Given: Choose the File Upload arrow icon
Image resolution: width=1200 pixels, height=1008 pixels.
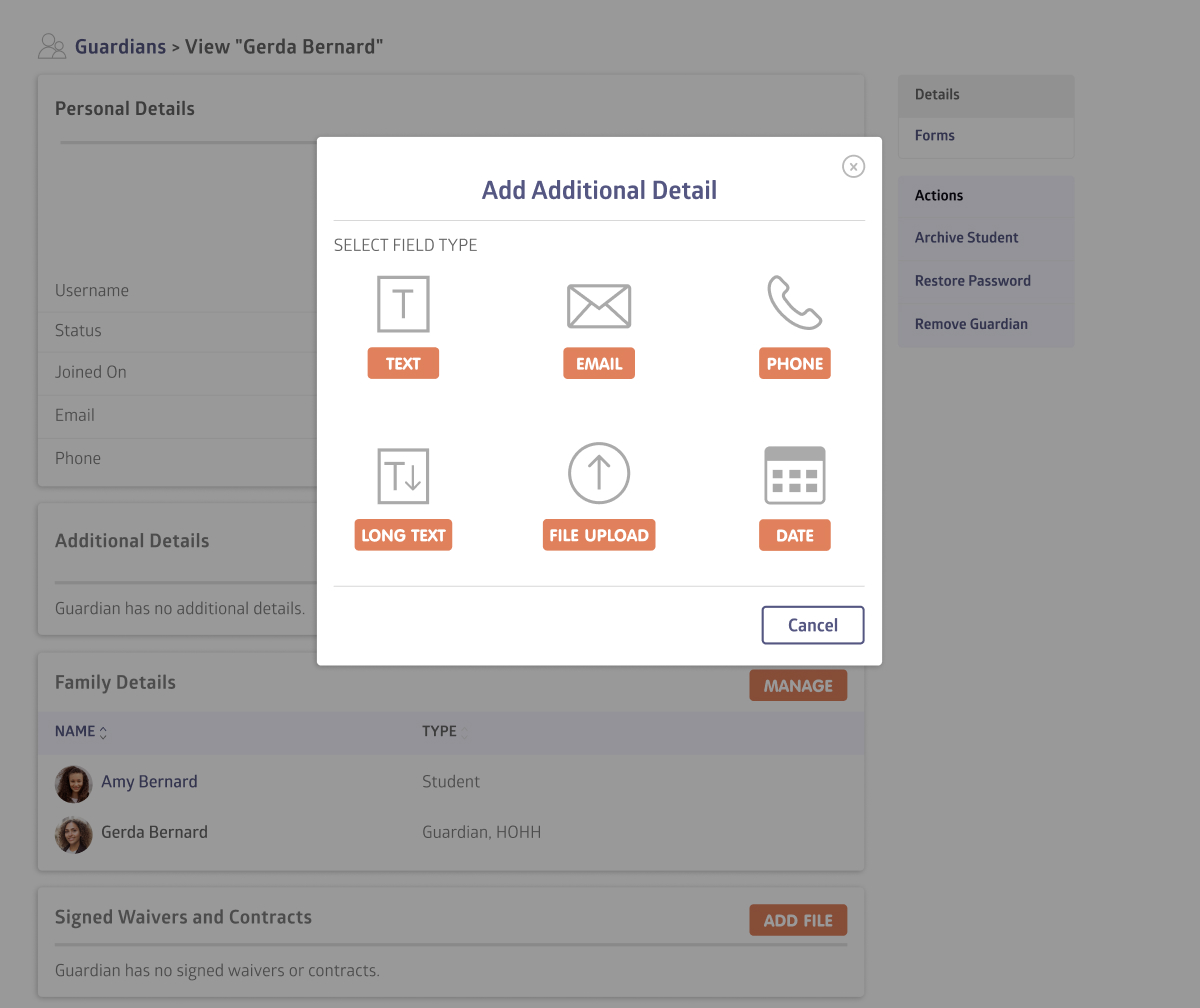Looking at the screenshot, I should click(598, 473).
